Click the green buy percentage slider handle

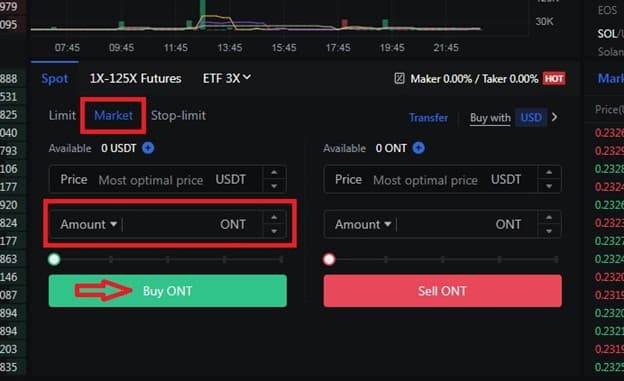coord(54,260)
